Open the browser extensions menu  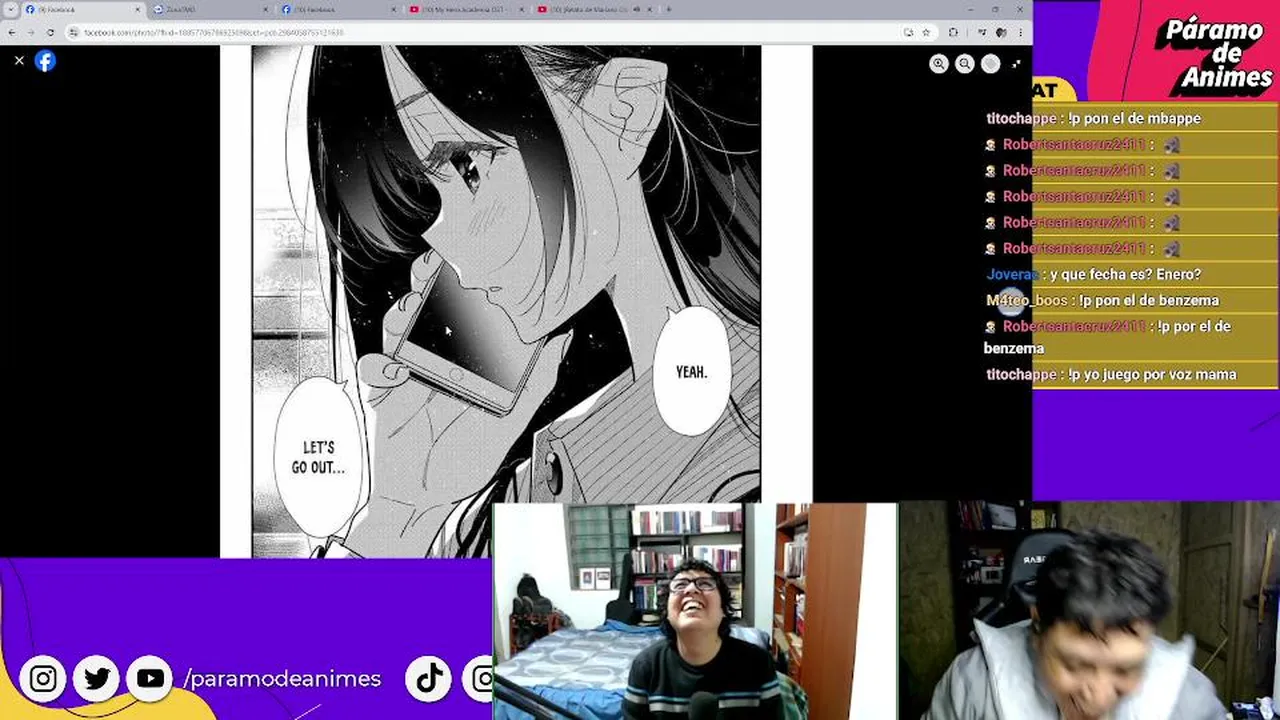953,32
